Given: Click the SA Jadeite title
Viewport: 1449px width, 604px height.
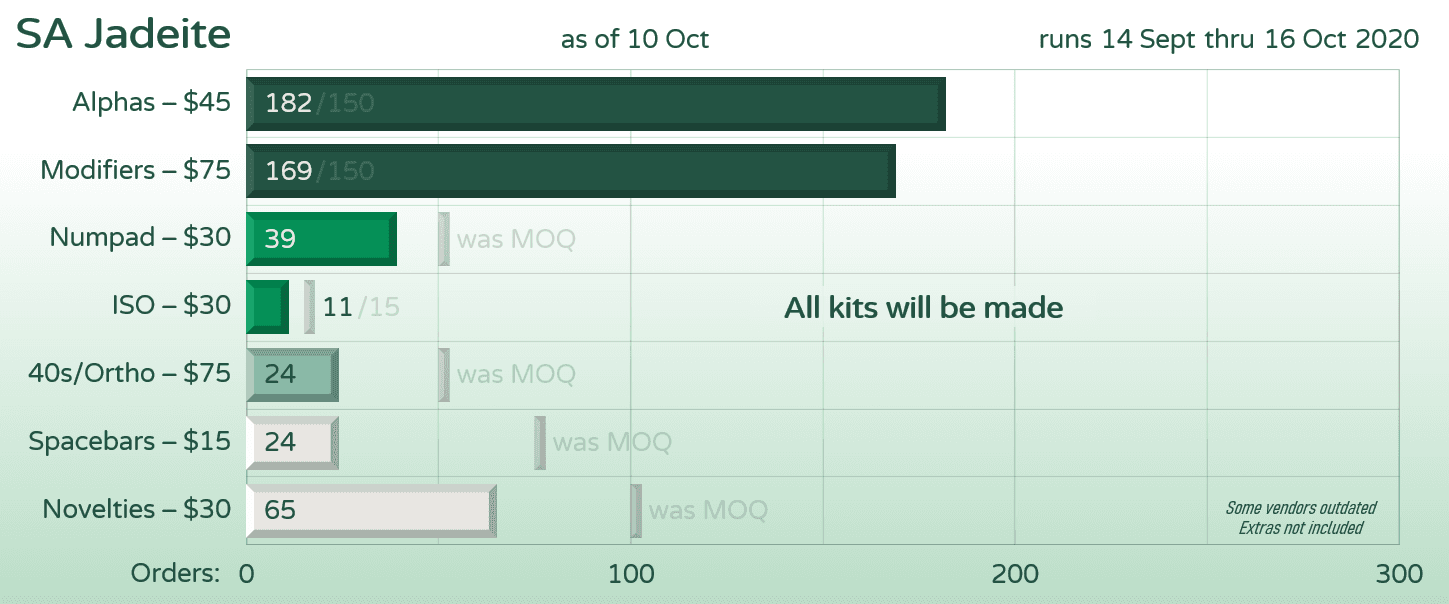Looking at the screenshot, I should click(x=124, y=35).
